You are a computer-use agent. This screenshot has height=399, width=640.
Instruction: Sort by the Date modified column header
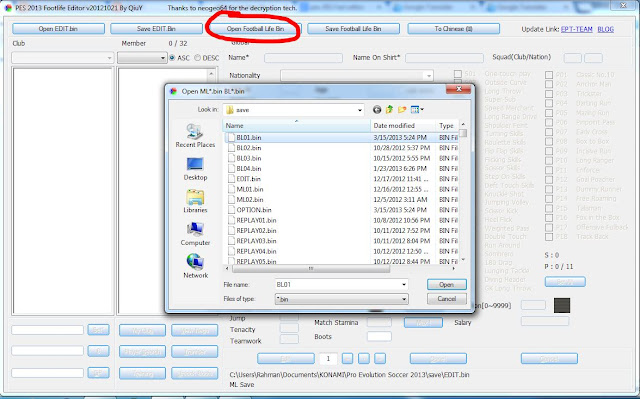403,126
